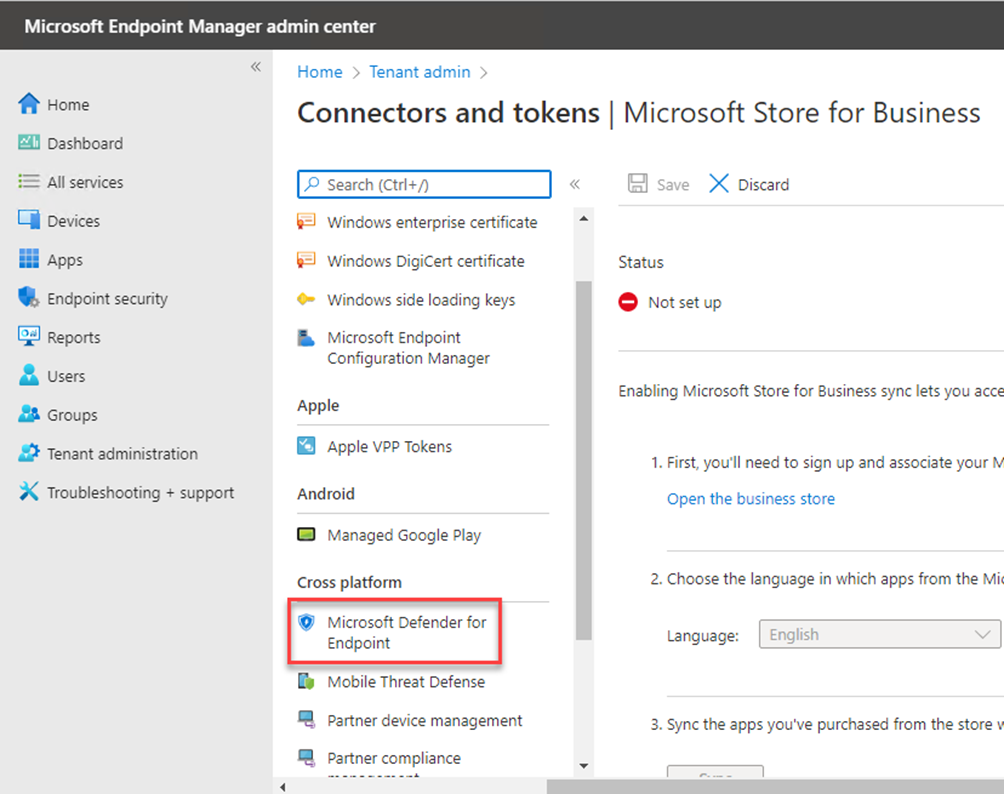
Task: Click the Save floppy disk icon
Action: coord(638,184)
